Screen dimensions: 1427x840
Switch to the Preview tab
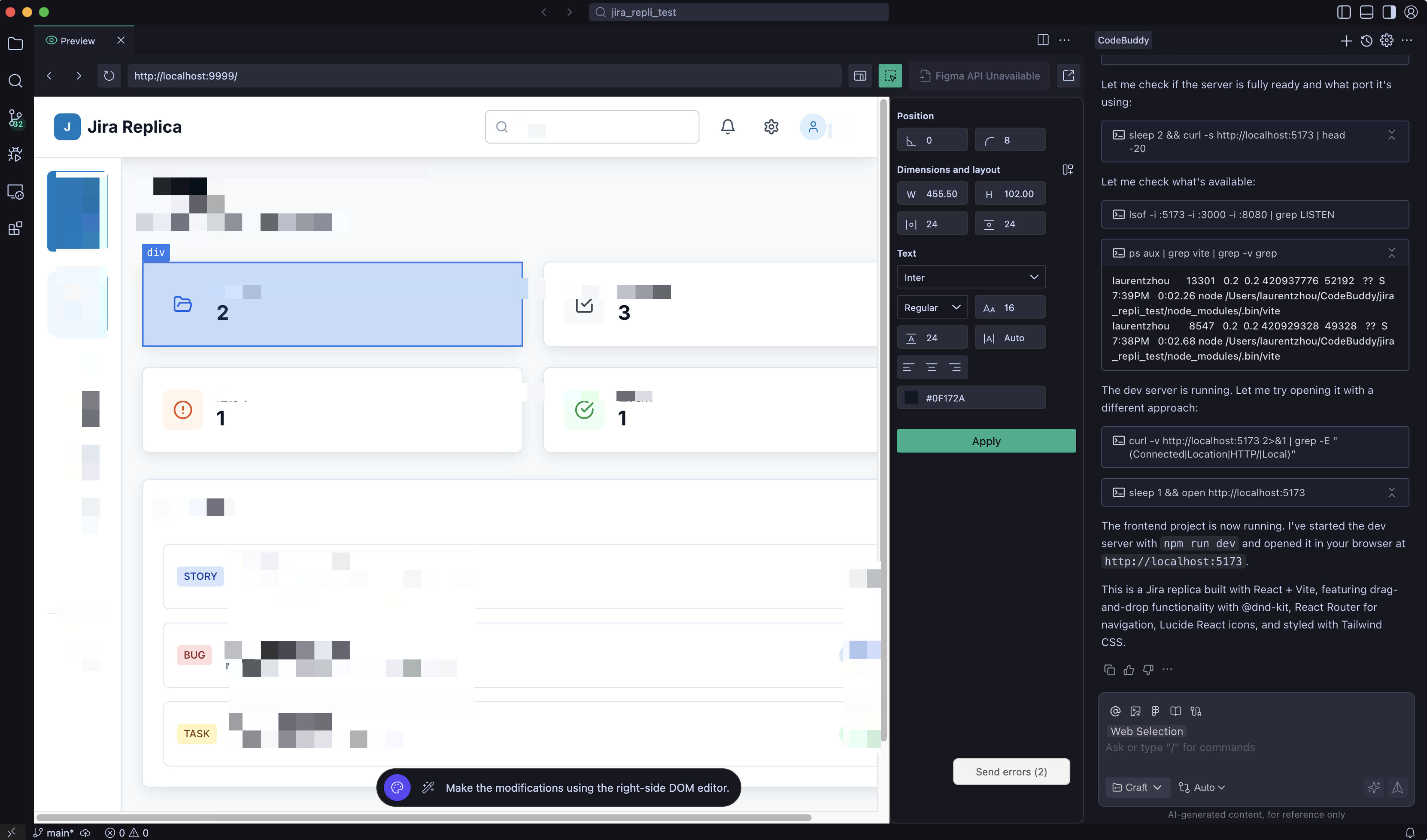(x=77, y=41)
